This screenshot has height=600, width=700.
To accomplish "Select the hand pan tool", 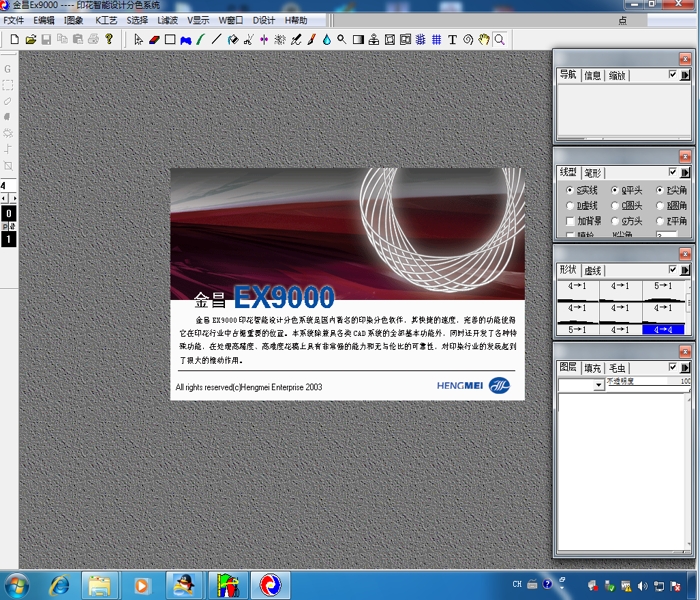I will pyautogui.click(x=483, y=40).
